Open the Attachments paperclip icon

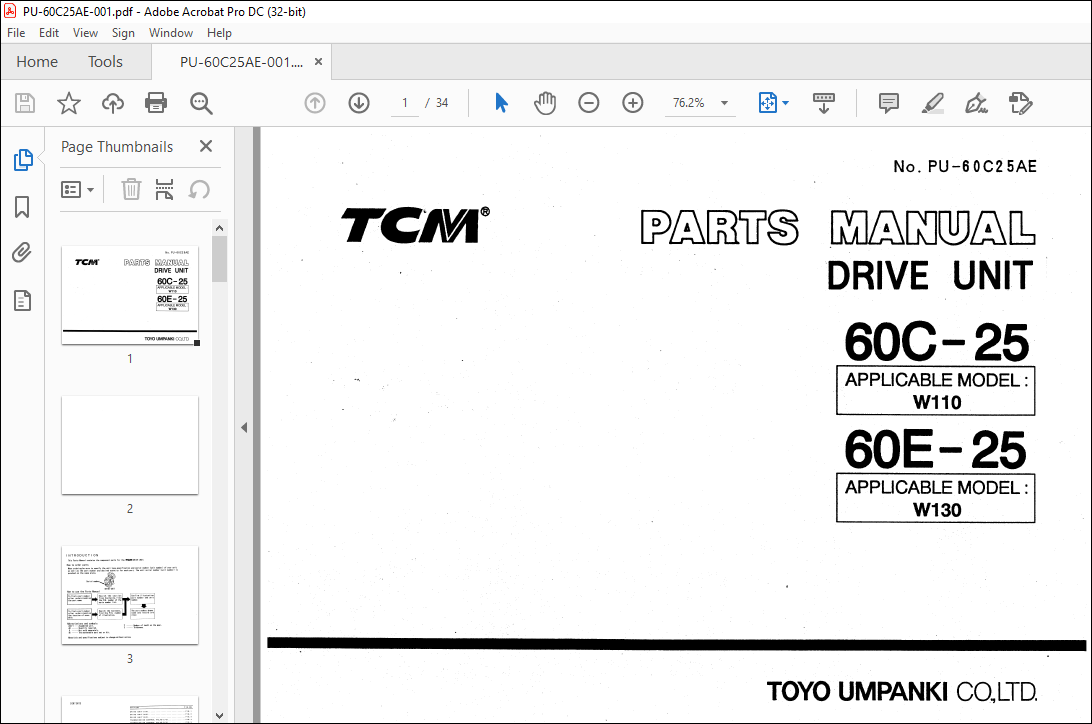click(22, 253)
